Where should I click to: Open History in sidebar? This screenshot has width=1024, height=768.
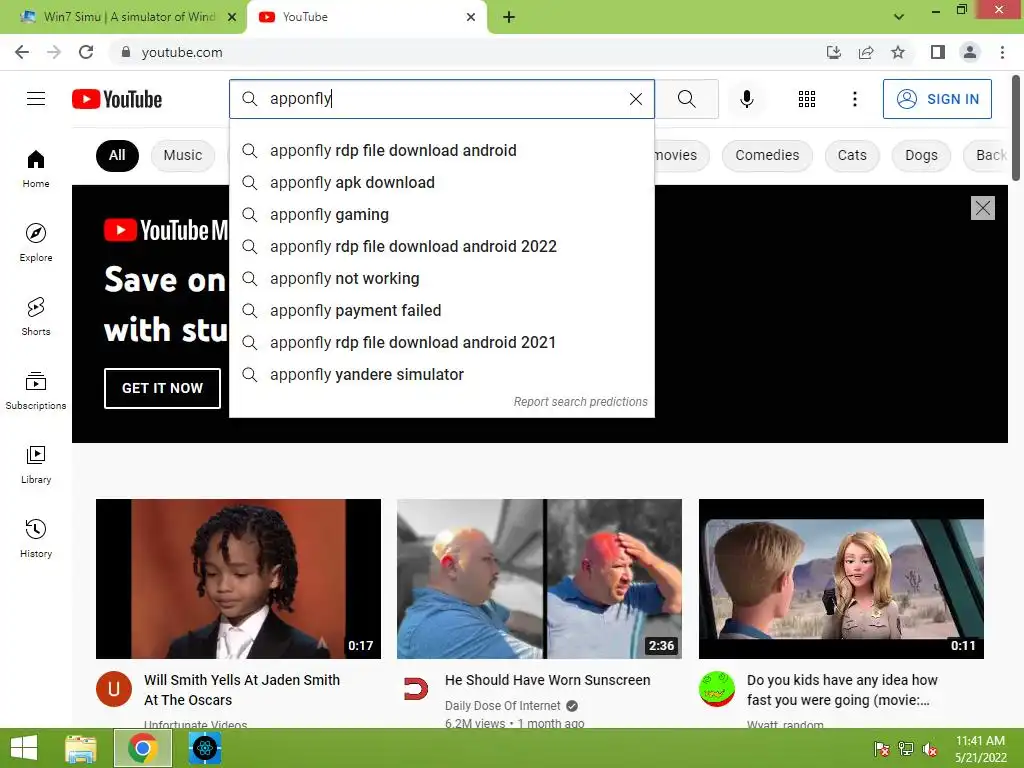pos(36,539)
